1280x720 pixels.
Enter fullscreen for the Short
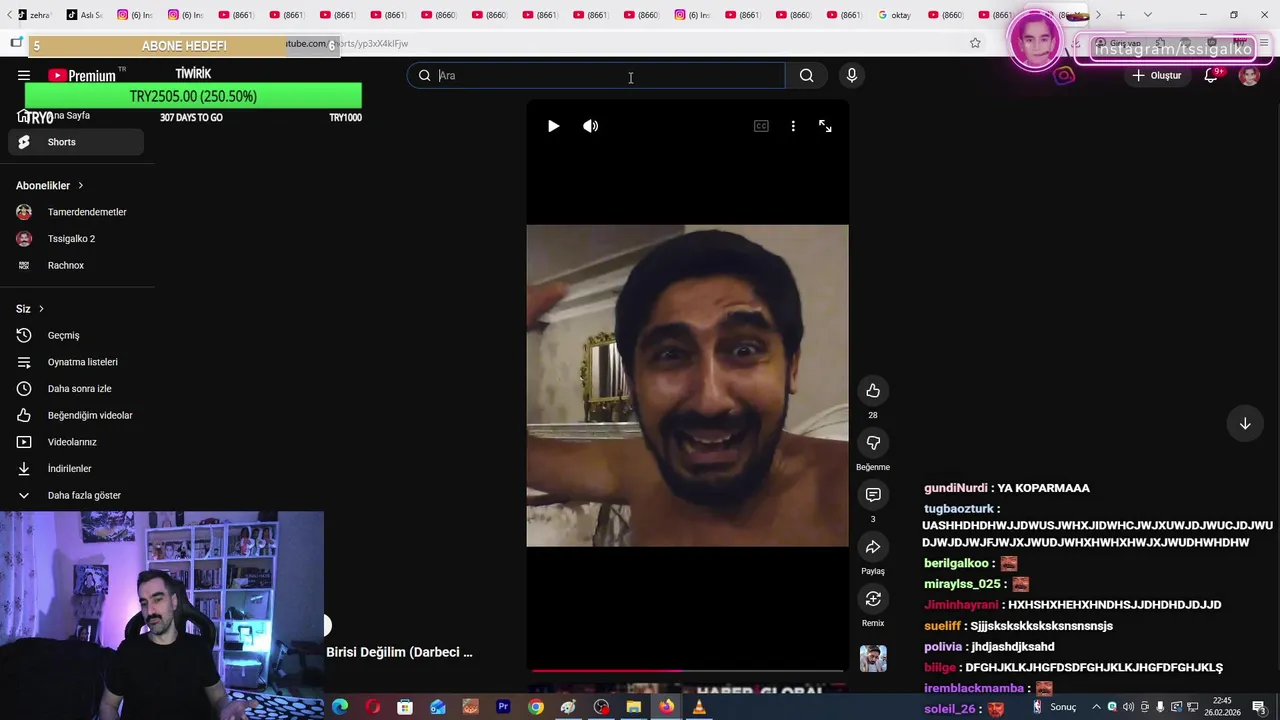[825, 126]
